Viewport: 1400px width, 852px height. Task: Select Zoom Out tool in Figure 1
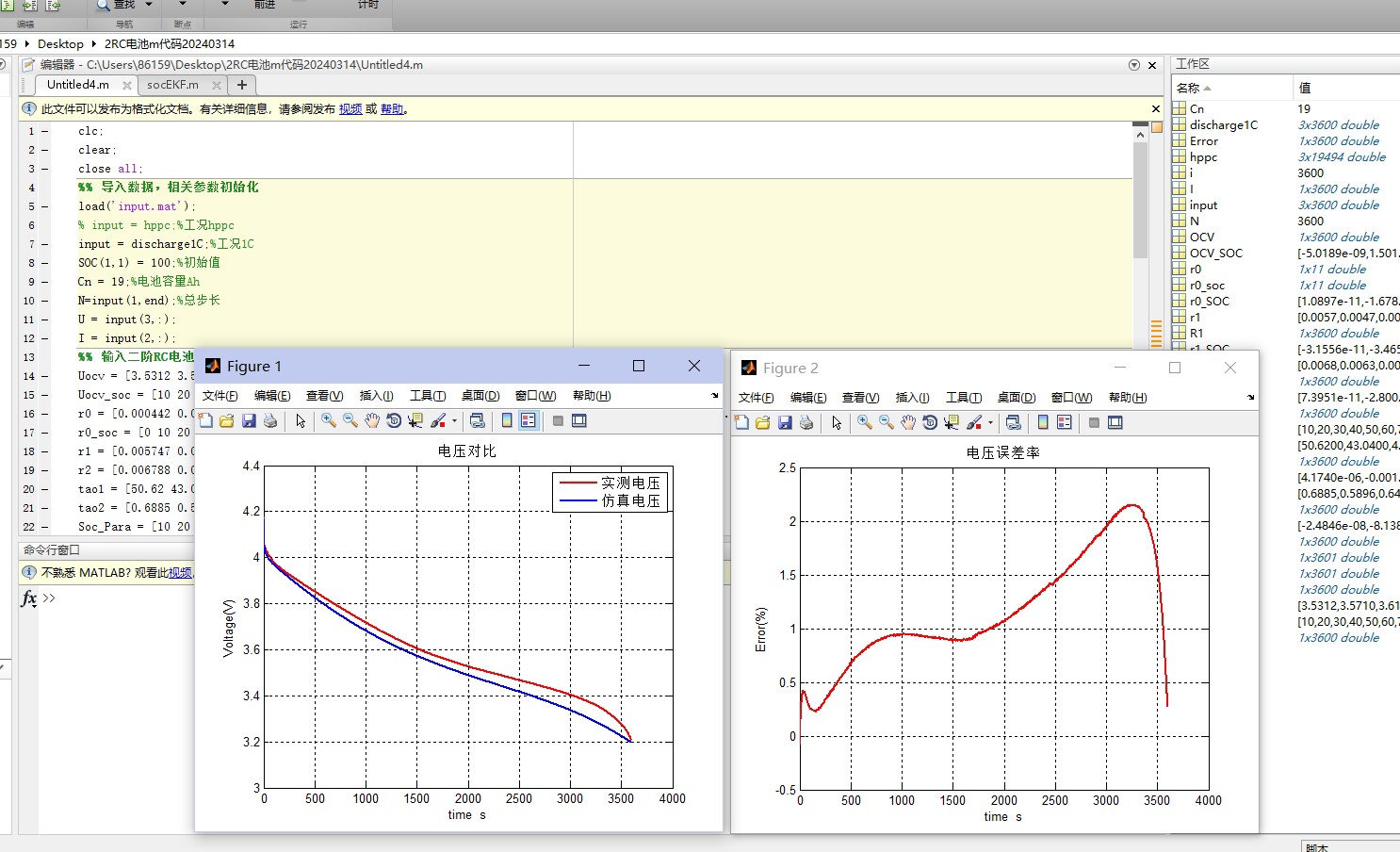tap(350, 420)
